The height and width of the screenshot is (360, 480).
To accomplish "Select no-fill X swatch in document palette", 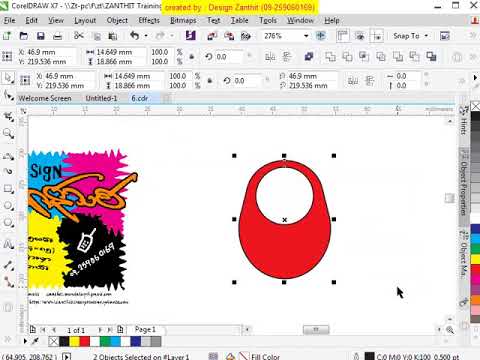I will 54,341.
